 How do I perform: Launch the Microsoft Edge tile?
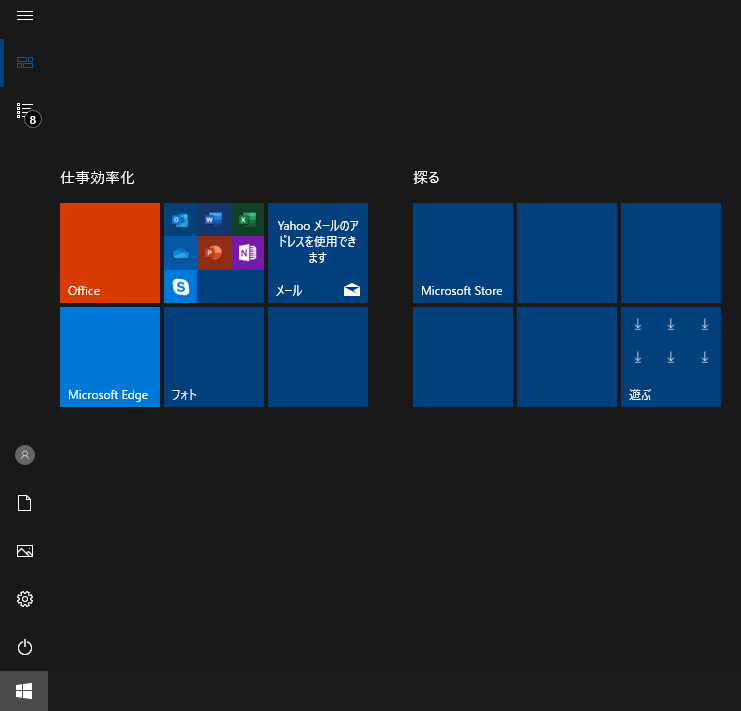110,356
